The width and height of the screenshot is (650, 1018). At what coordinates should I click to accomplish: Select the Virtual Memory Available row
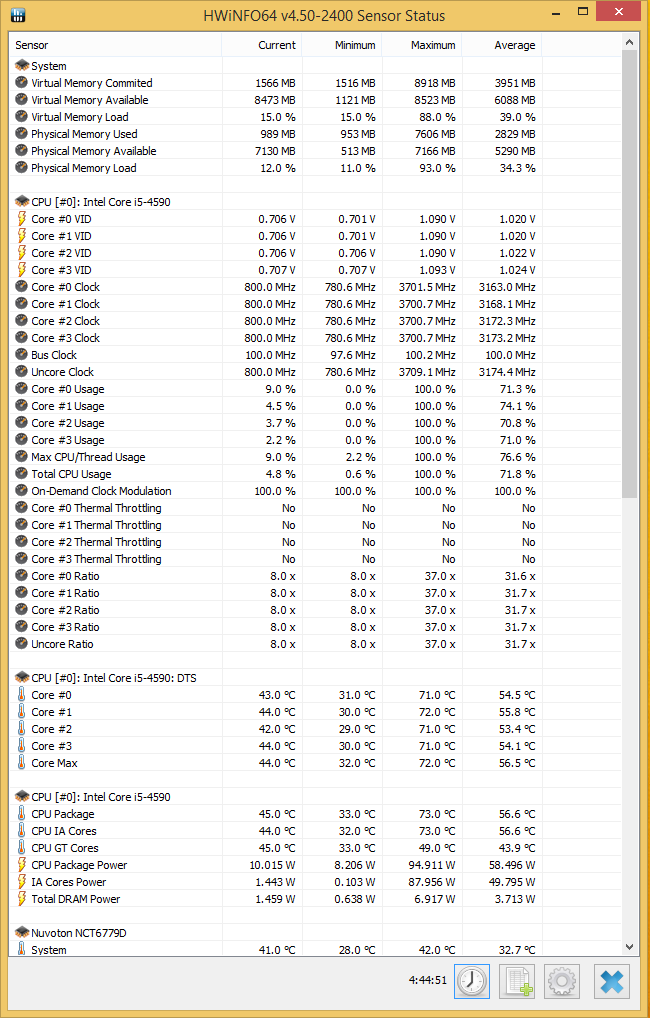click(x=315, y=100)
